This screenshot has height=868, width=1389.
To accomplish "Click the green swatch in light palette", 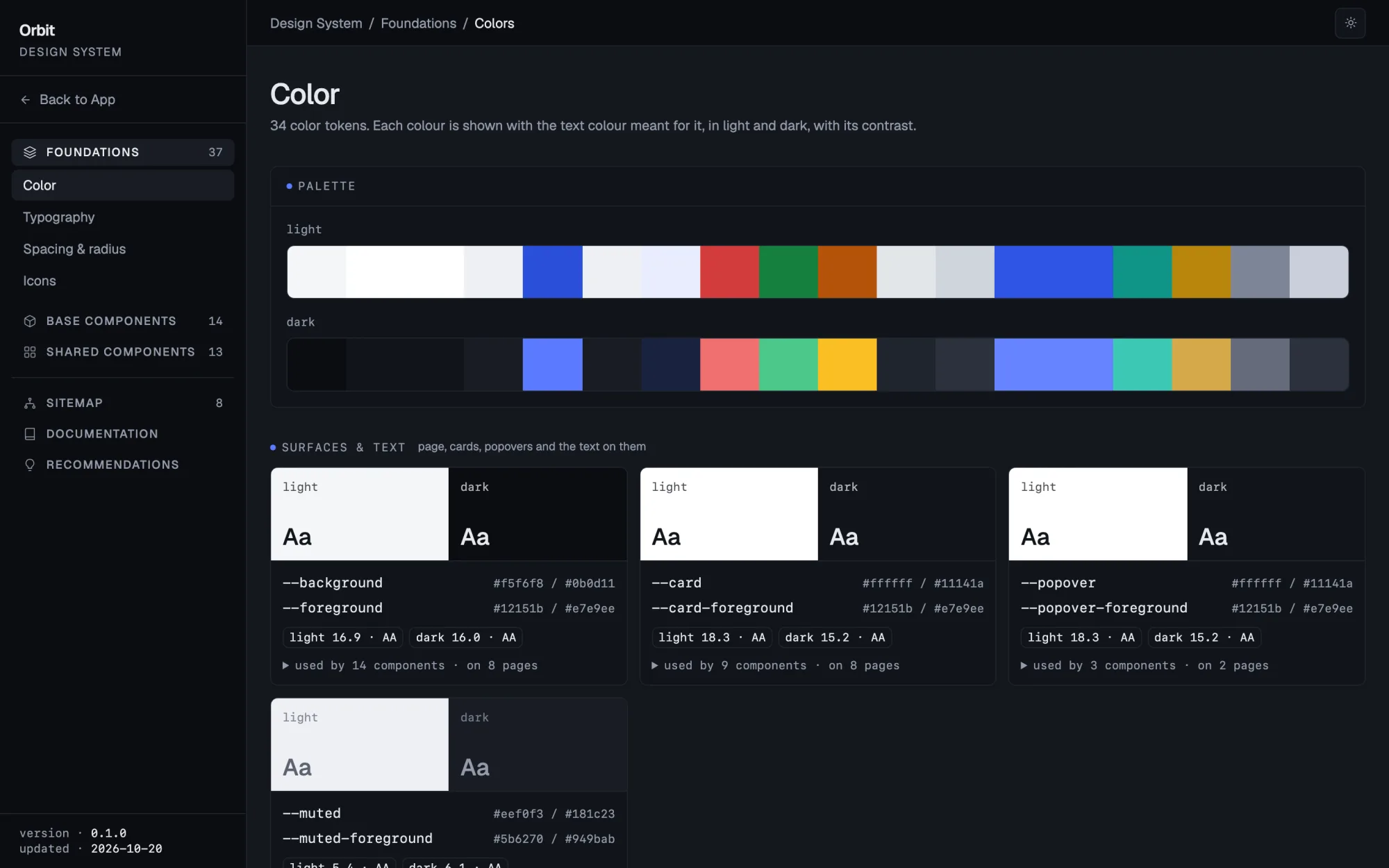I will [x=788, y=272].
